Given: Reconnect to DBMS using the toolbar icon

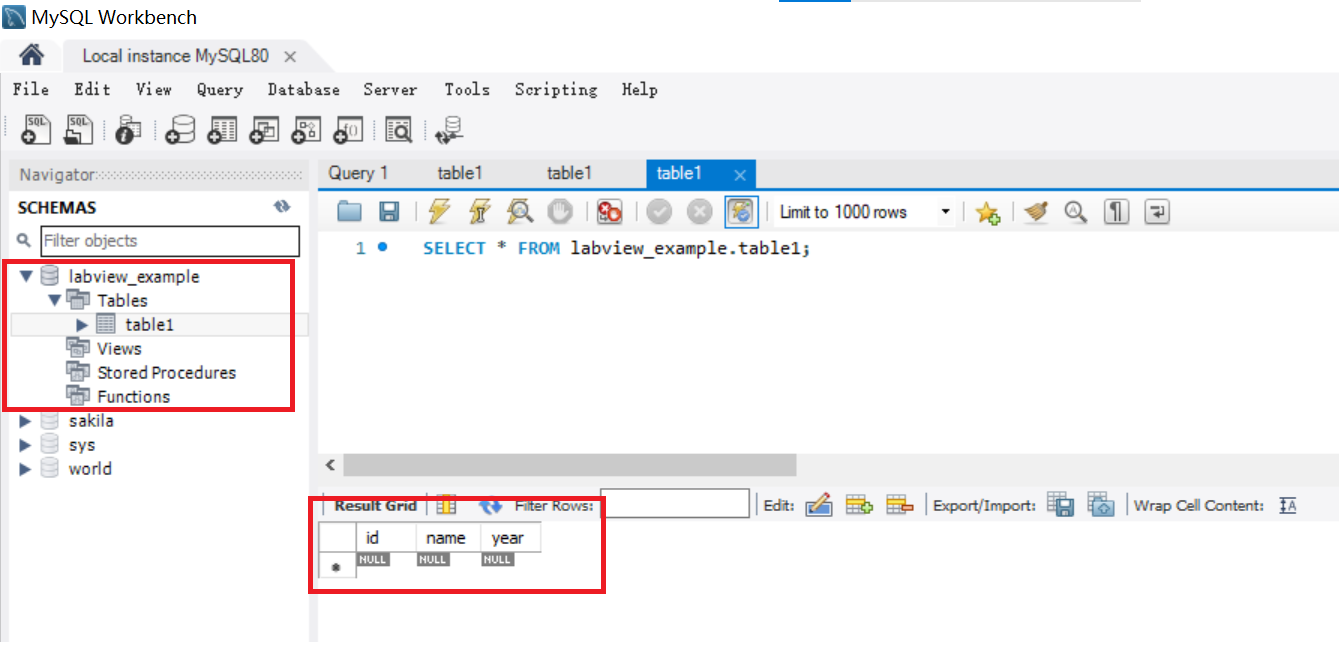Looking at the screenshot, I should [449, 129].
